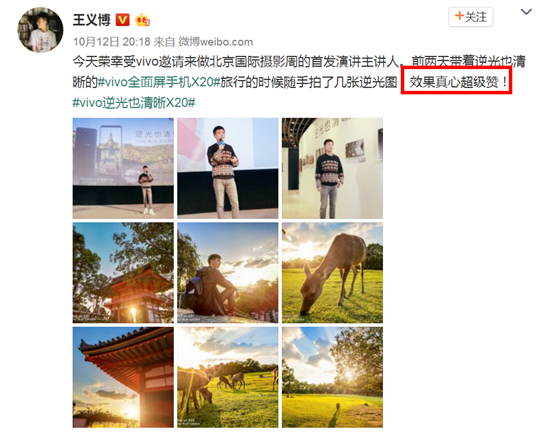Open the username 王义博 link

92,20
